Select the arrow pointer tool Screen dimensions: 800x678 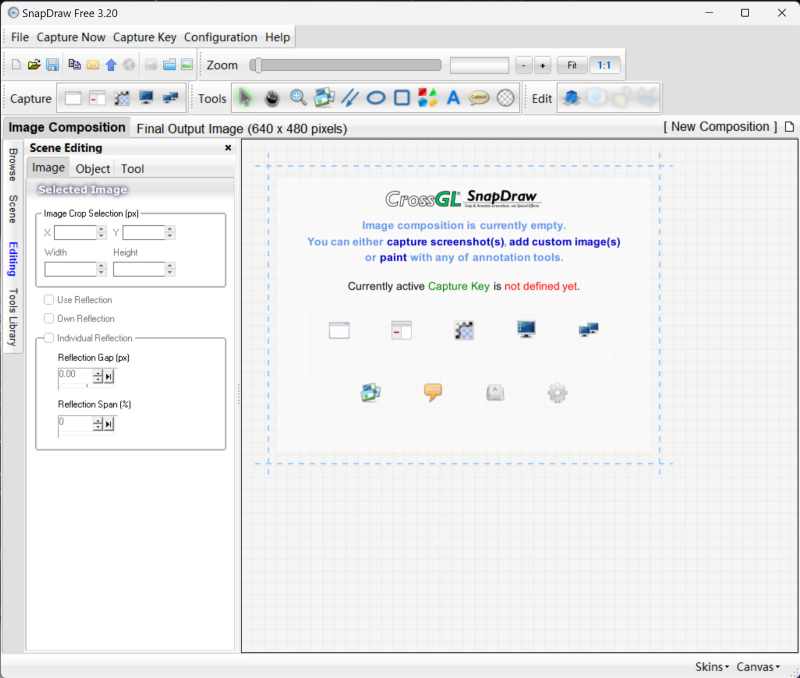point(245,97)
